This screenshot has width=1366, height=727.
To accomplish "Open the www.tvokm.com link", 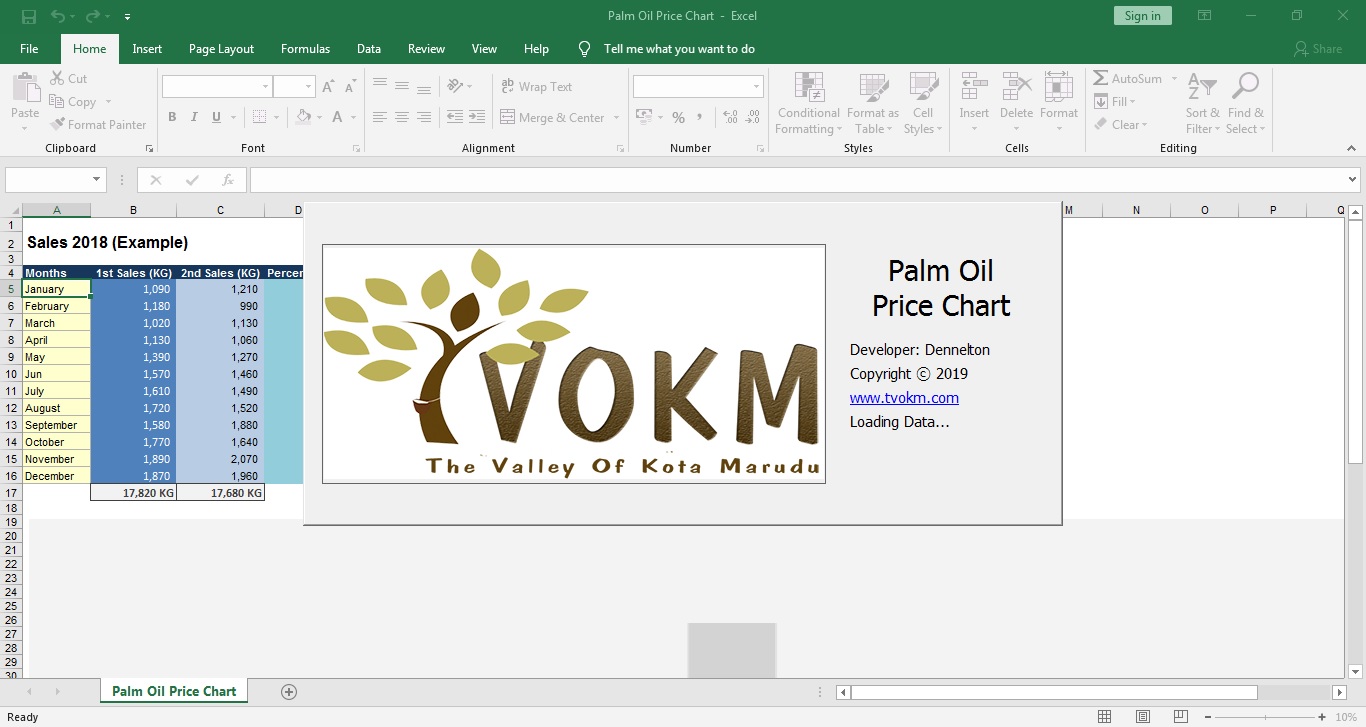I will pyautogui.click(x=904, y=398).
